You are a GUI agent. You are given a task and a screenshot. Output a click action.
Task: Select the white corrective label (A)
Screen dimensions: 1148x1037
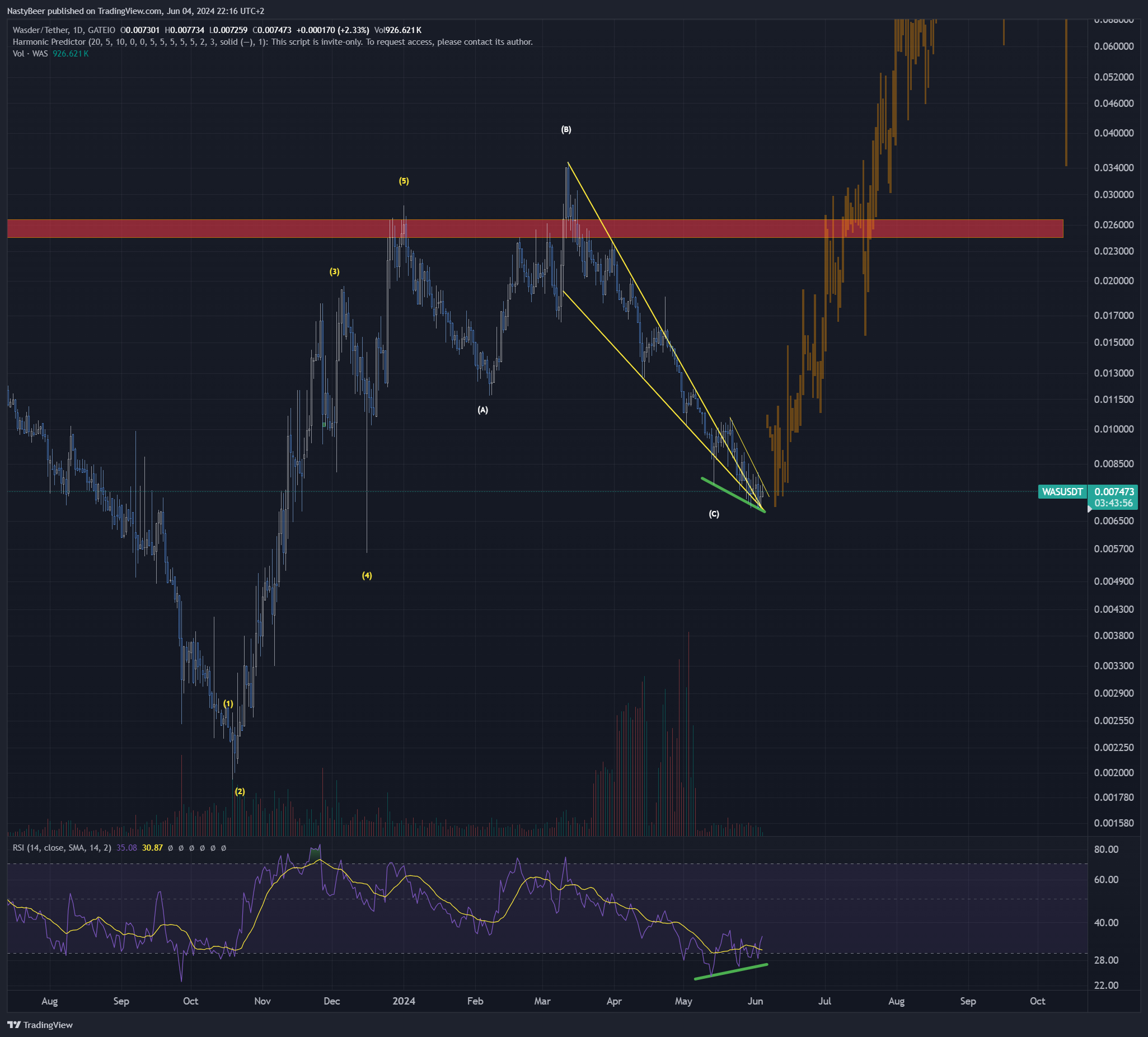tap(482, 410)
